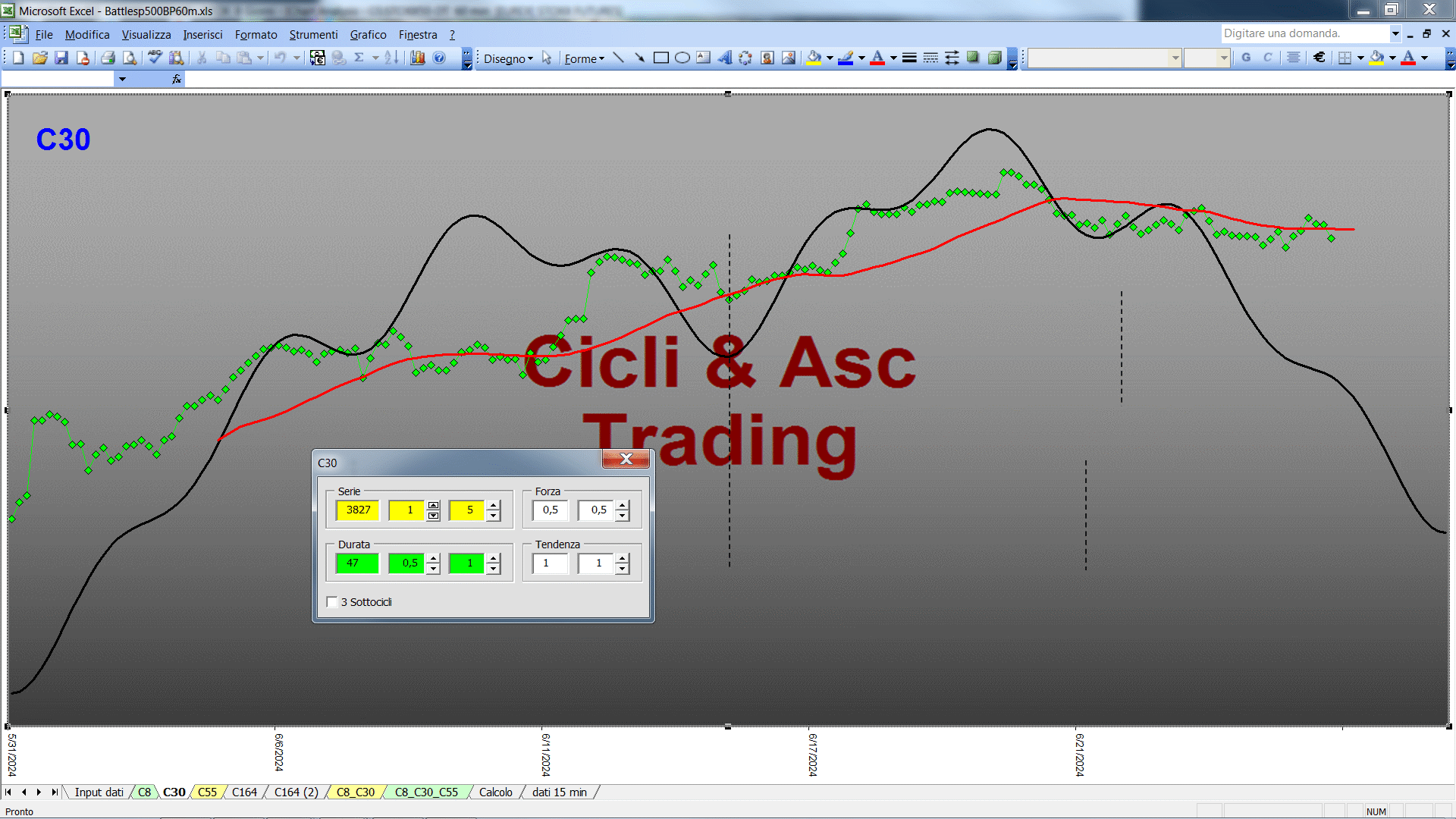
Task: Switch to the dati 15 min sheet tab
Action: (x=560, y=792)
